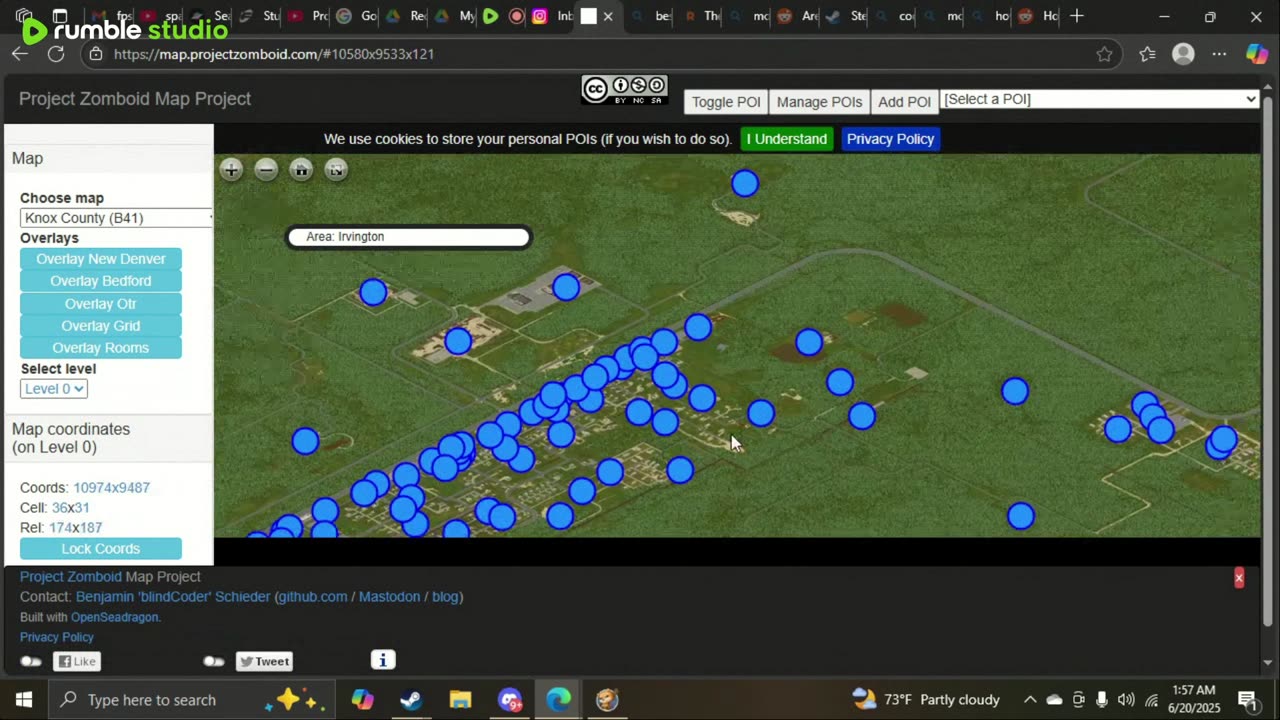This screenshot has height=720, width=1280.
Task: Open the blog link
Action: coord(445,597)
